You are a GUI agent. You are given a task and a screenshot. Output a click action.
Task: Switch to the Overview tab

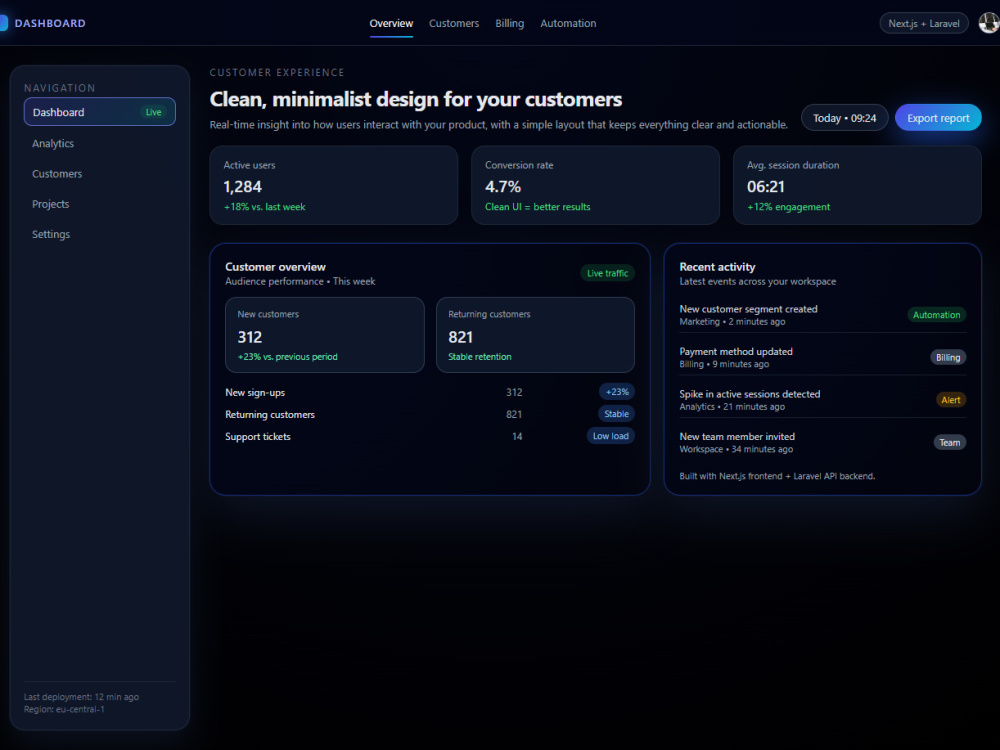tap(391, 24)
